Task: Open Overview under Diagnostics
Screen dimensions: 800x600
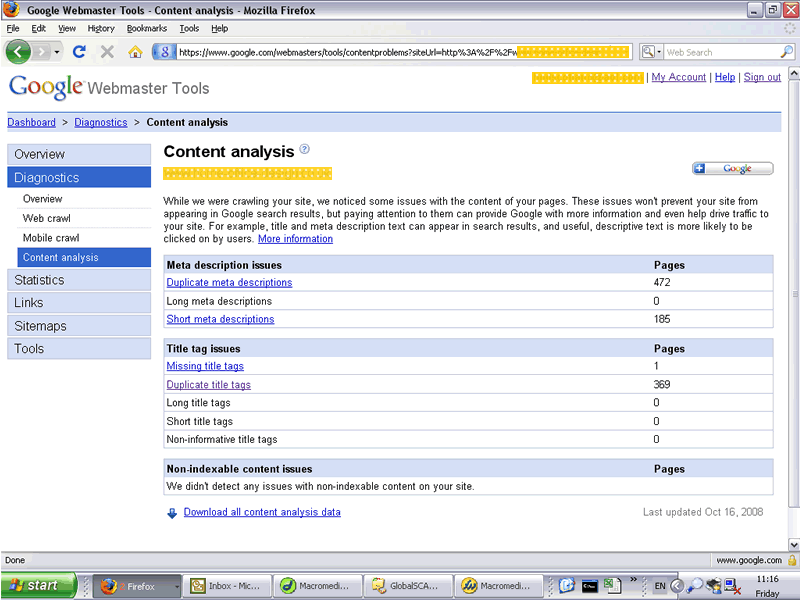Action: [42, 199]
